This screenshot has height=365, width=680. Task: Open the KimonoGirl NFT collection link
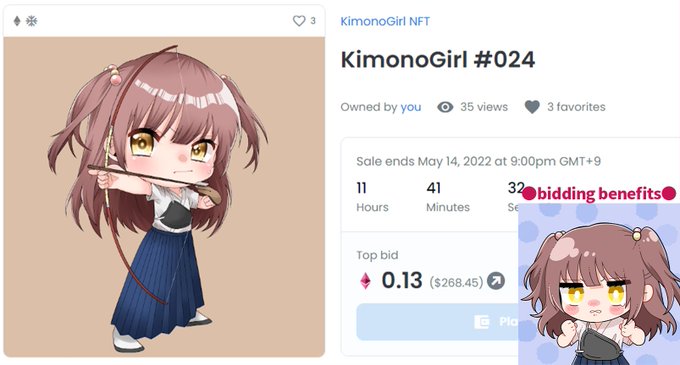(x=385, y=21)
